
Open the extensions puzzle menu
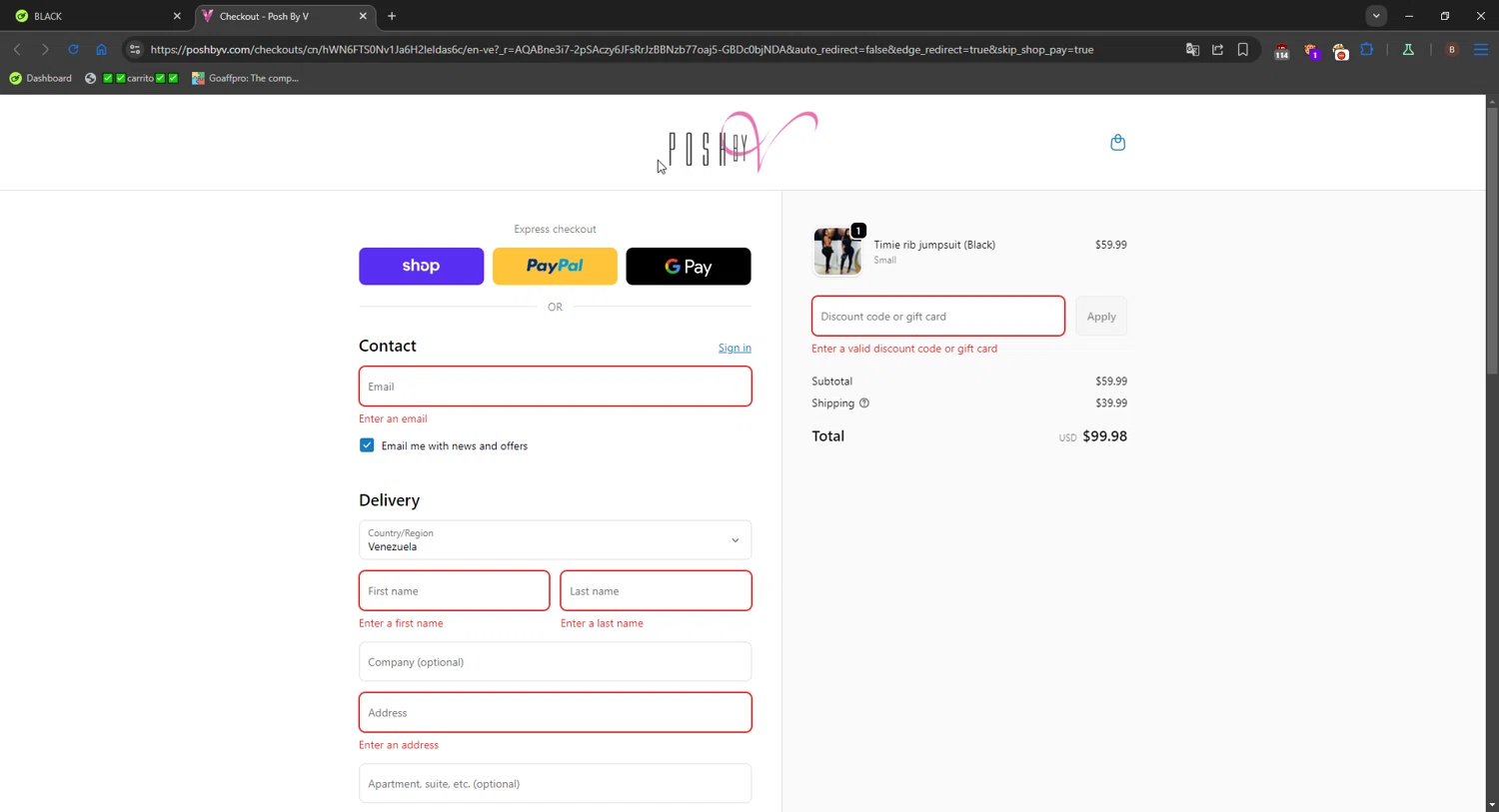tap(1367, 49)
